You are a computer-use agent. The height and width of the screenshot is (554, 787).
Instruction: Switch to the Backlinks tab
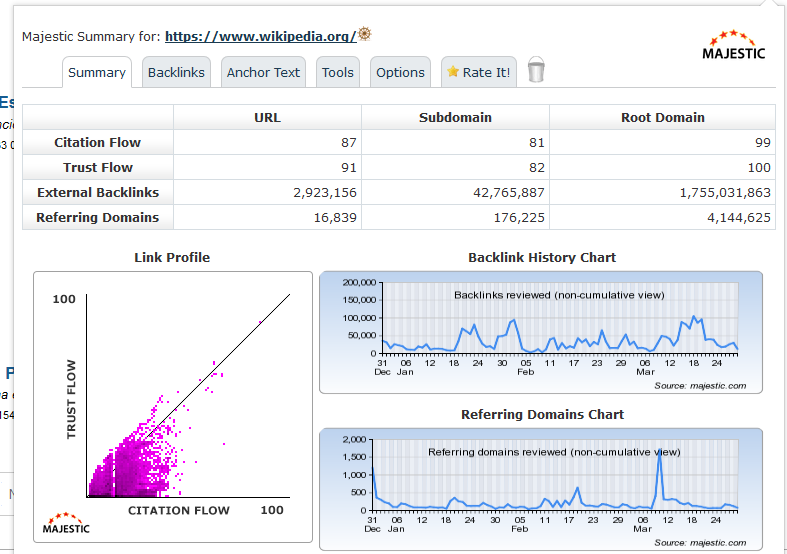[x=176, y=72]
